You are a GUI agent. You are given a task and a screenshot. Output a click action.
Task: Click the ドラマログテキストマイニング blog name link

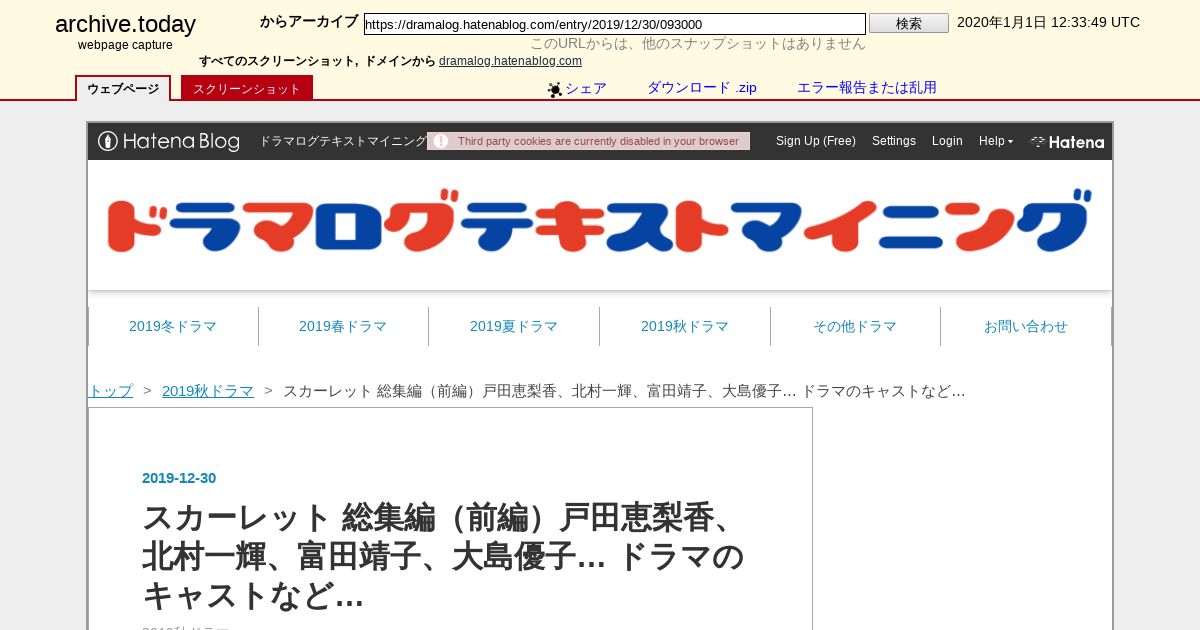[343, 141]
